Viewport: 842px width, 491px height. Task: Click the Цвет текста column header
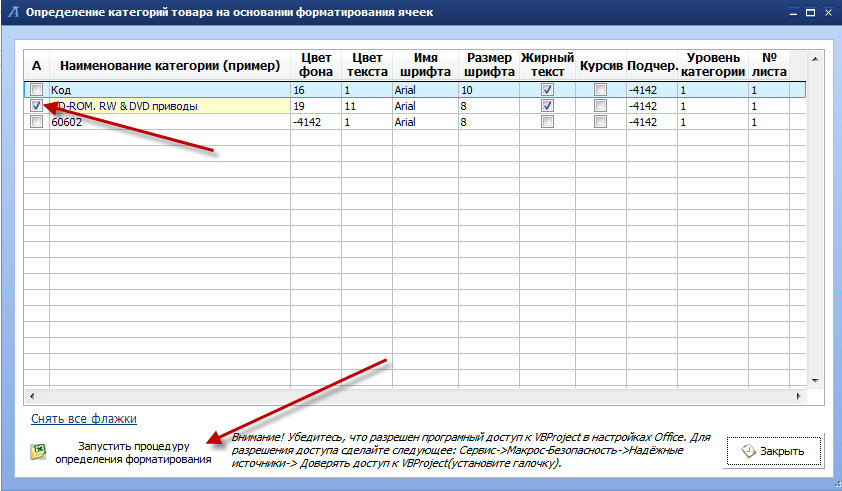pos(367,66)
